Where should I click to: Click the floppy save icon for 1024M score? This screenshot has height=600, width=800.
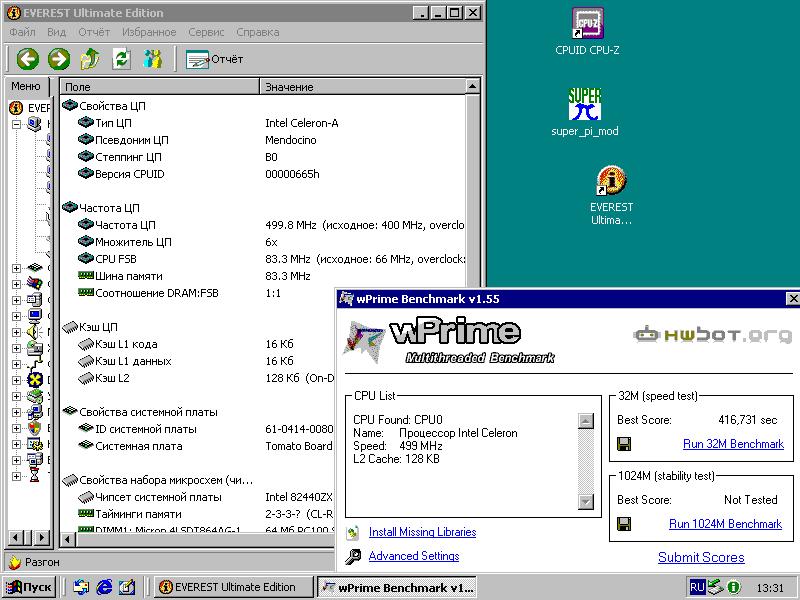point(624,524)
